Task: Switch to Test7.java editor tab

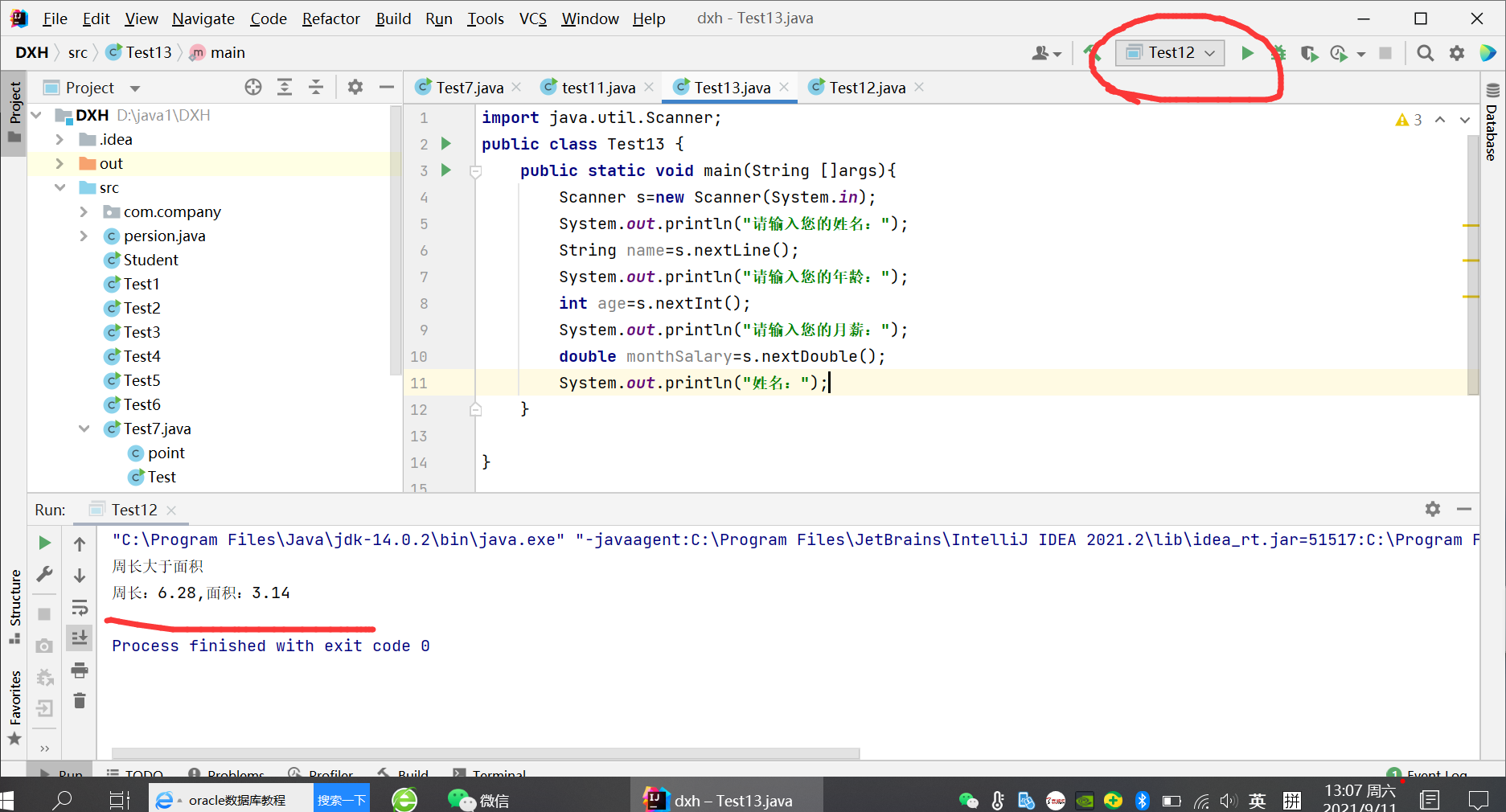Action: coord(470,88)
